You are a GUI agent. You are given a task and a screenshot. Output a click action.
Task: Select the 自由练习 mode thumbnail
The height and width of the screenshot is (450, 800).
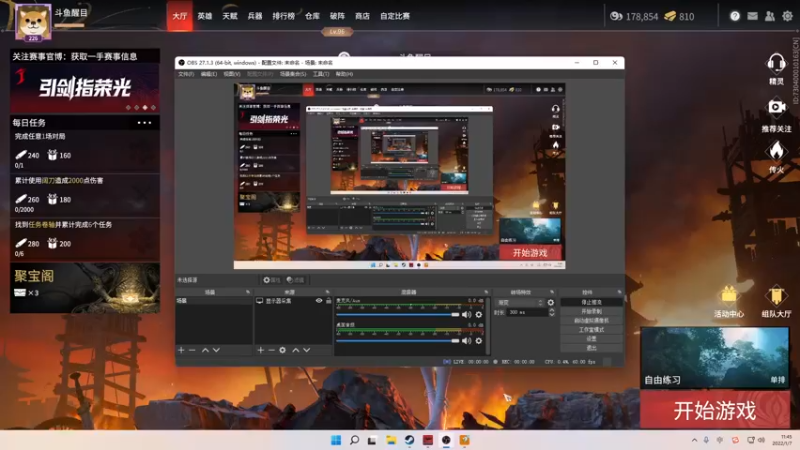point(715,357)
